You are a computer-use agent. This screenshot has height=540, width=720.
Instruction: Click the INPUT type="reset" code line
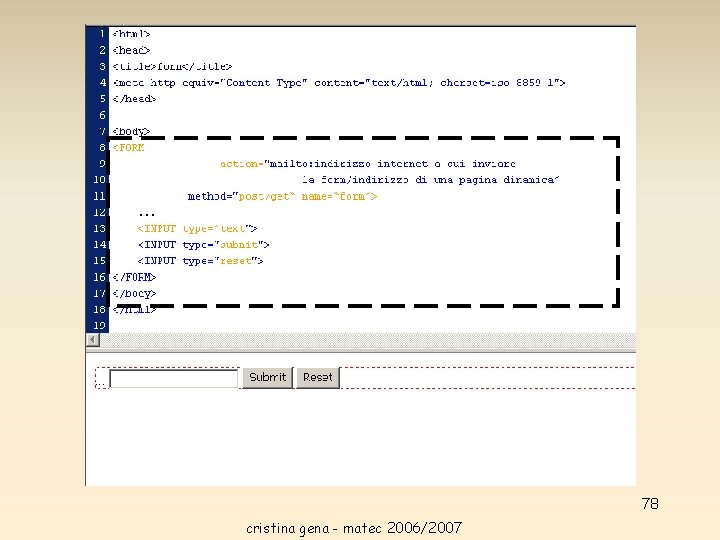click(200, 261)
